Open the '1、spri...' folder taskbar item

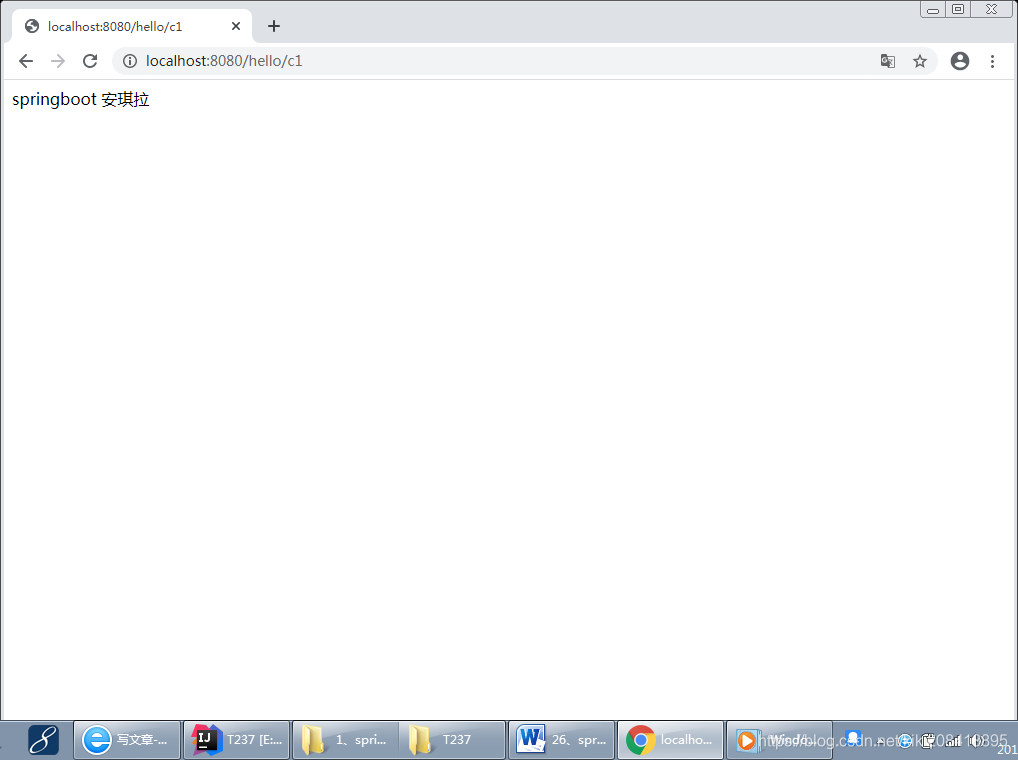[x=346, y=740]
